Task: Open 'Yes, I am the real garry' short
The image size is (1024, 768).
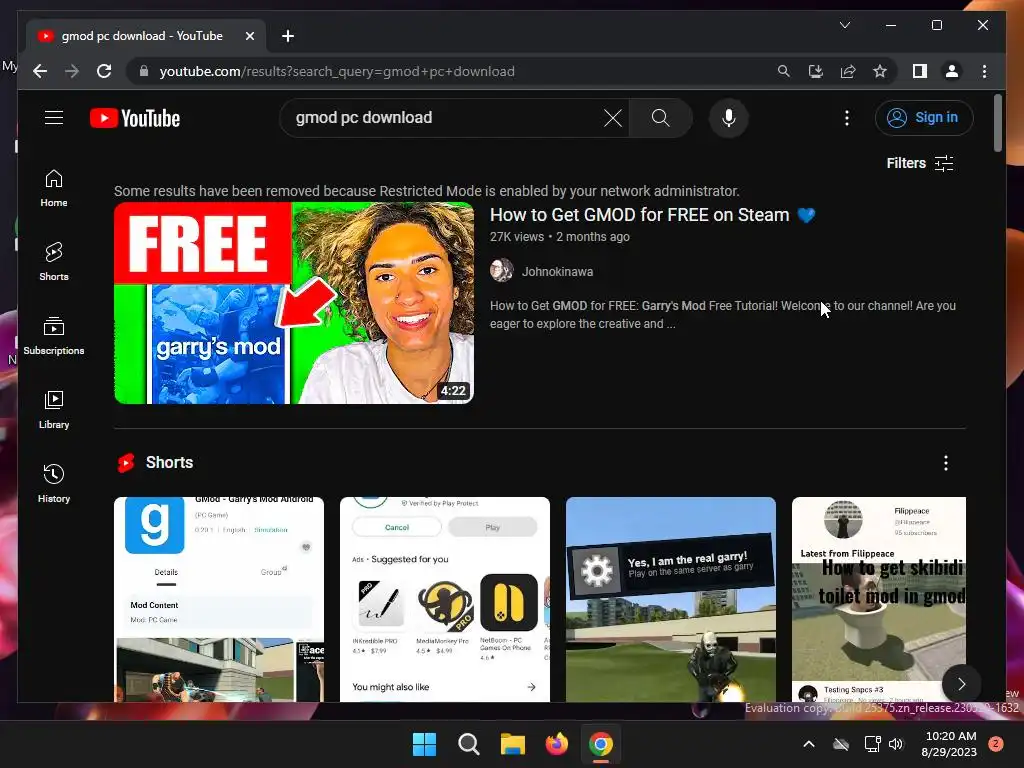Action: tap(671, 599)
